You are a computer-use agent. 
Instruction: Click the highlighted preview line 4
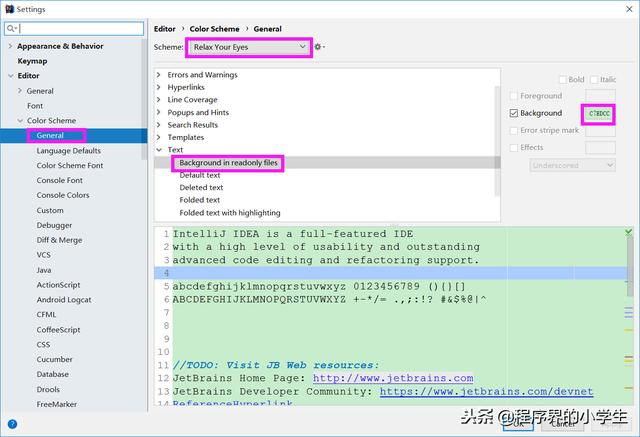point(391,273)
